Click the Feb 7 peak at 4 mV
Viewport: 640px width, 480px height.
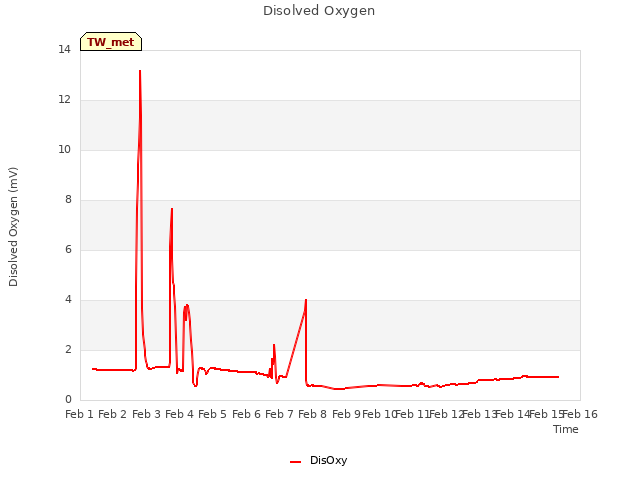pyautogui.click(x=306, y=300)
